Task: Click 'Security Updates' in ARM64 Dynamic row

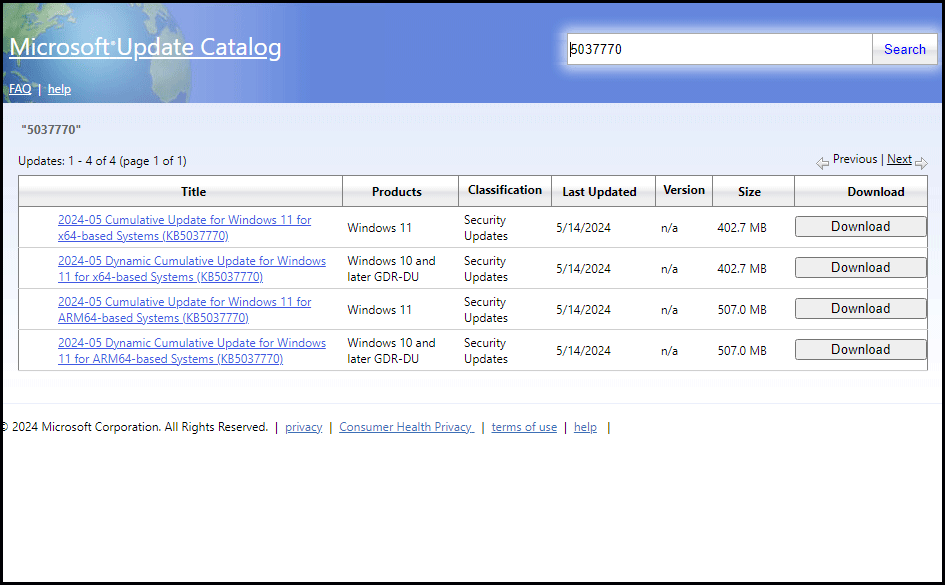Action: click(486, 351)
